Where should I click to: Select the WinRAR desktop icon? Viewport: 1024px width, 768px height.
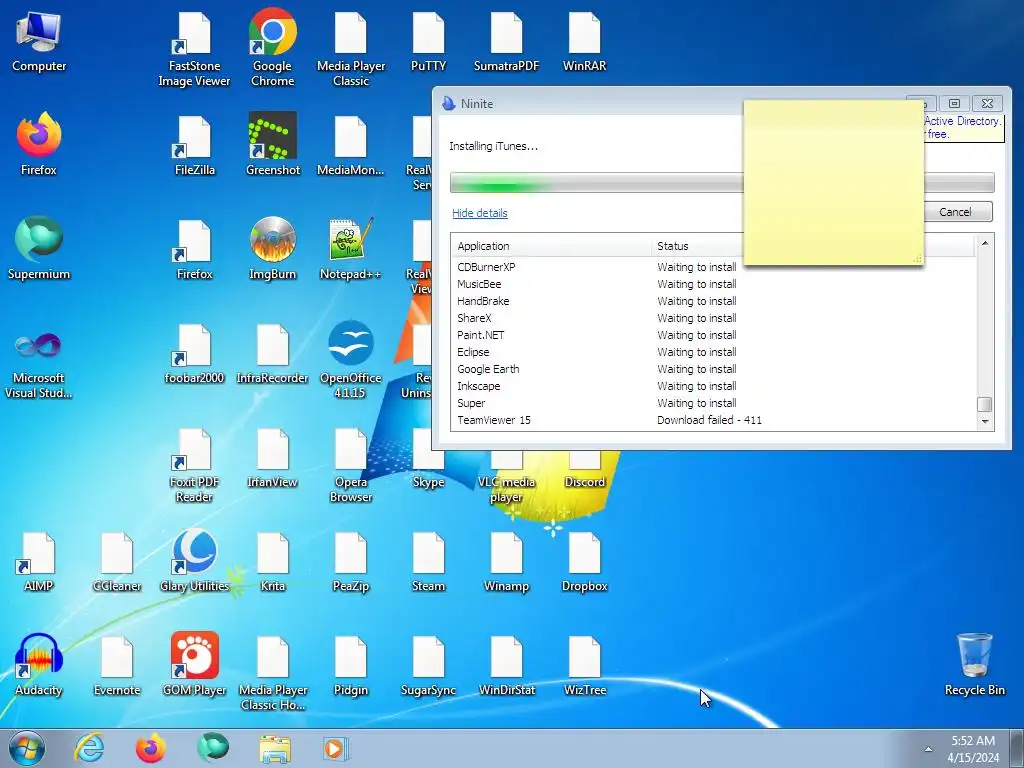point(584,42)
